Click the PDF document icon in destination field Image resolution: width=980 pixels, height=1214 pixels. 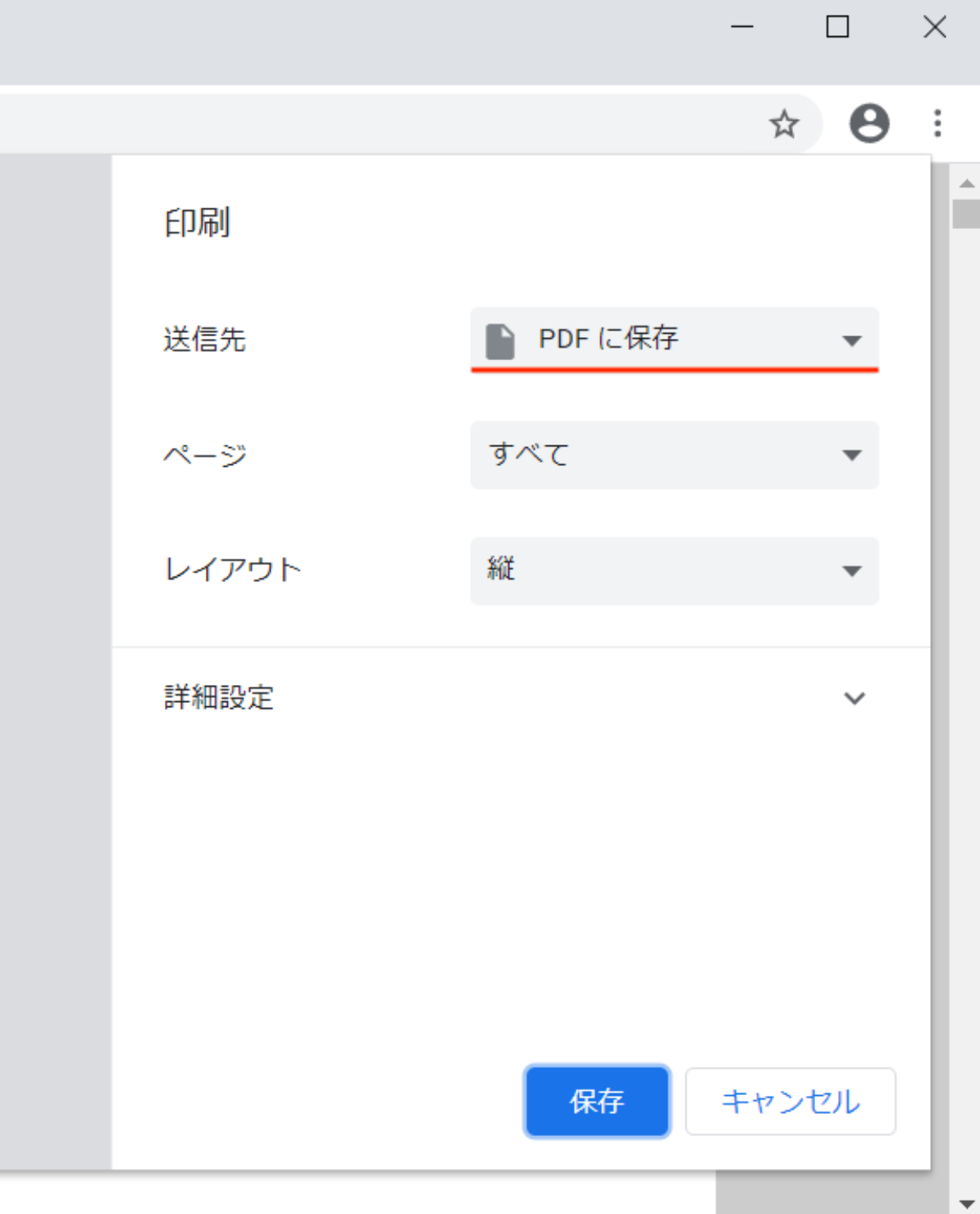(x=500, y=340)
